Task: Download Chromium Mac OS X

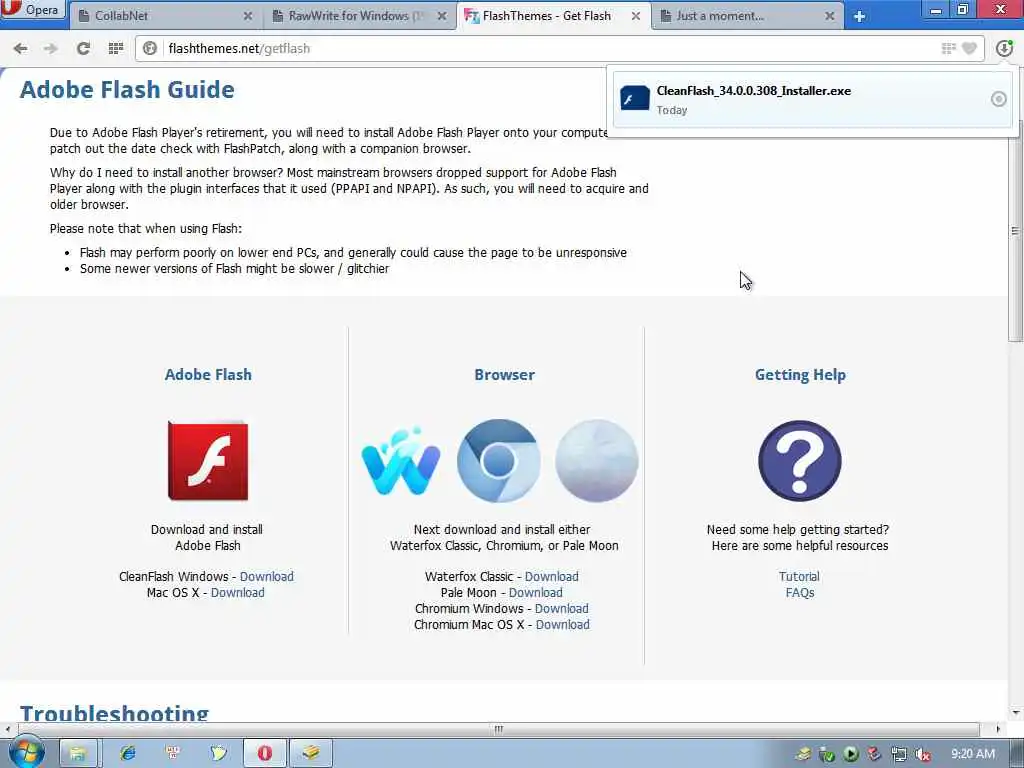Action: 563,625
